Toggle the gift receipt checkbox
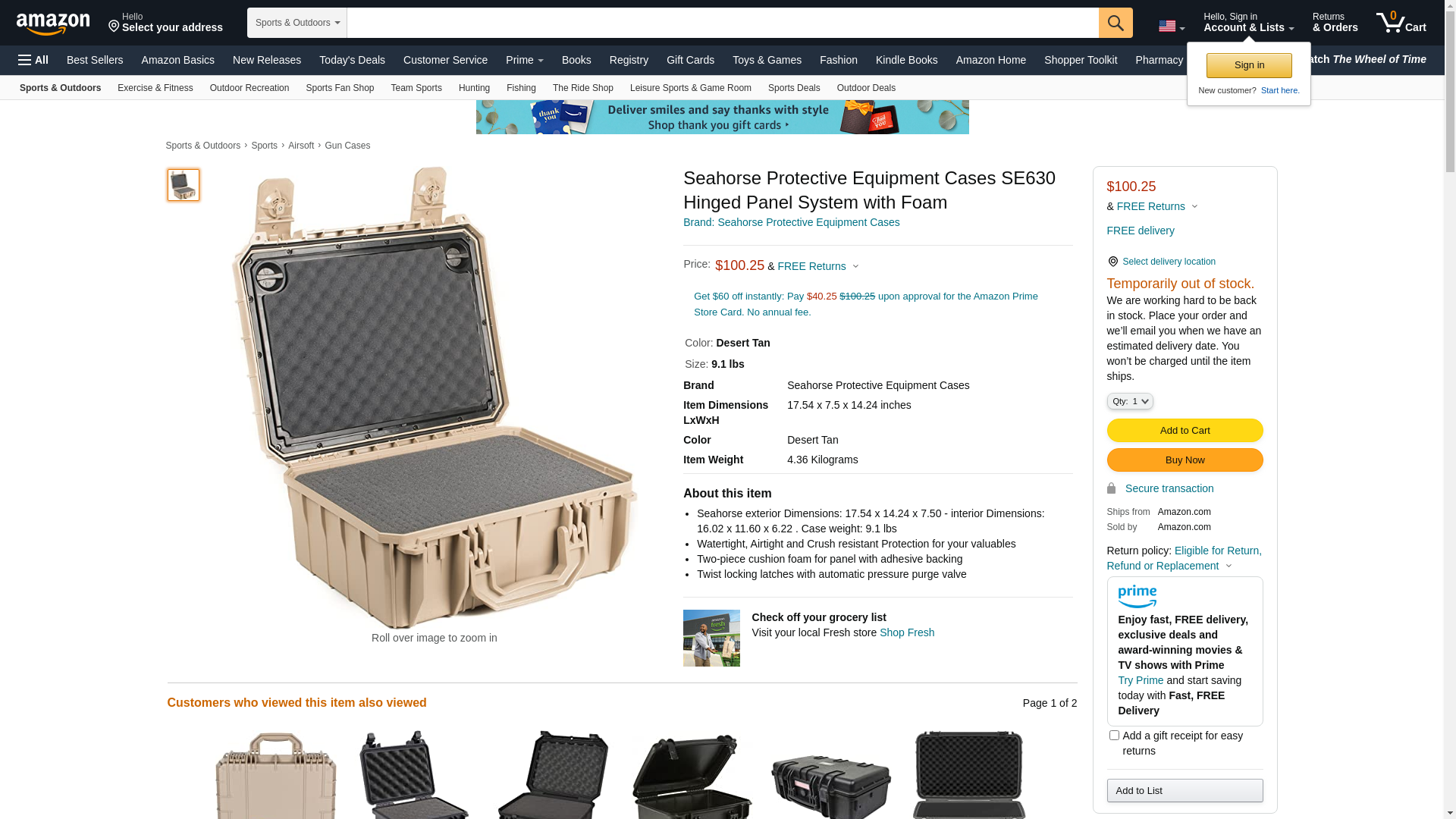This screenshot has height=819, width=1456. [1114, 735]
